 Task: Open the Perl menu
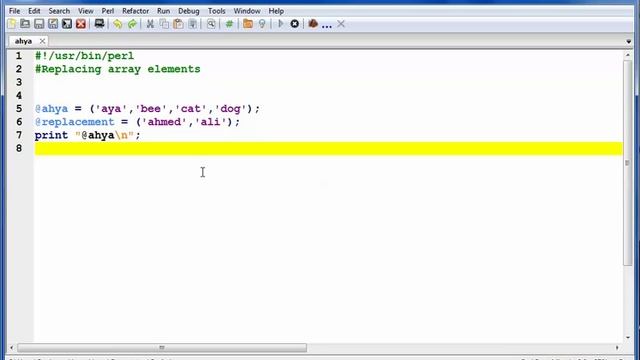pyautogui.click(x=108, y=11)
